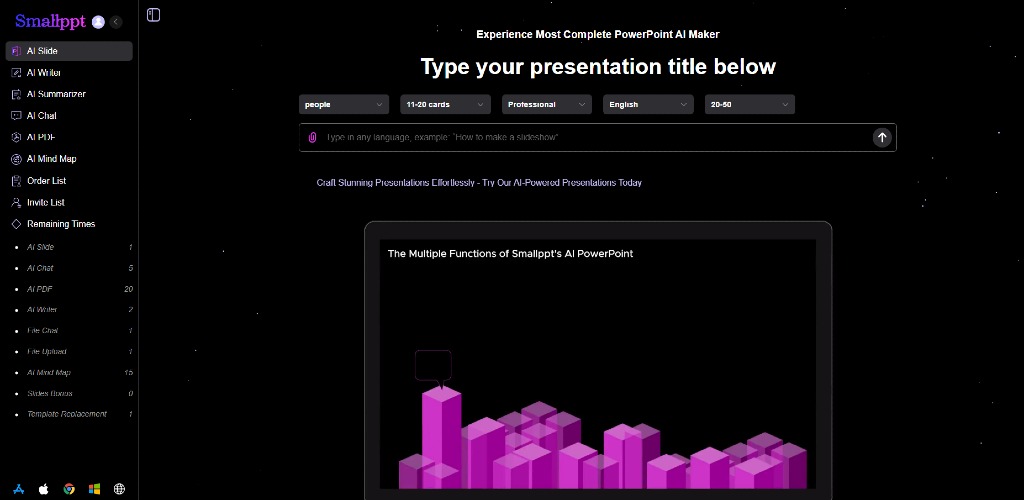
Task: Click the globe language icon
Action: coord(119,489)
